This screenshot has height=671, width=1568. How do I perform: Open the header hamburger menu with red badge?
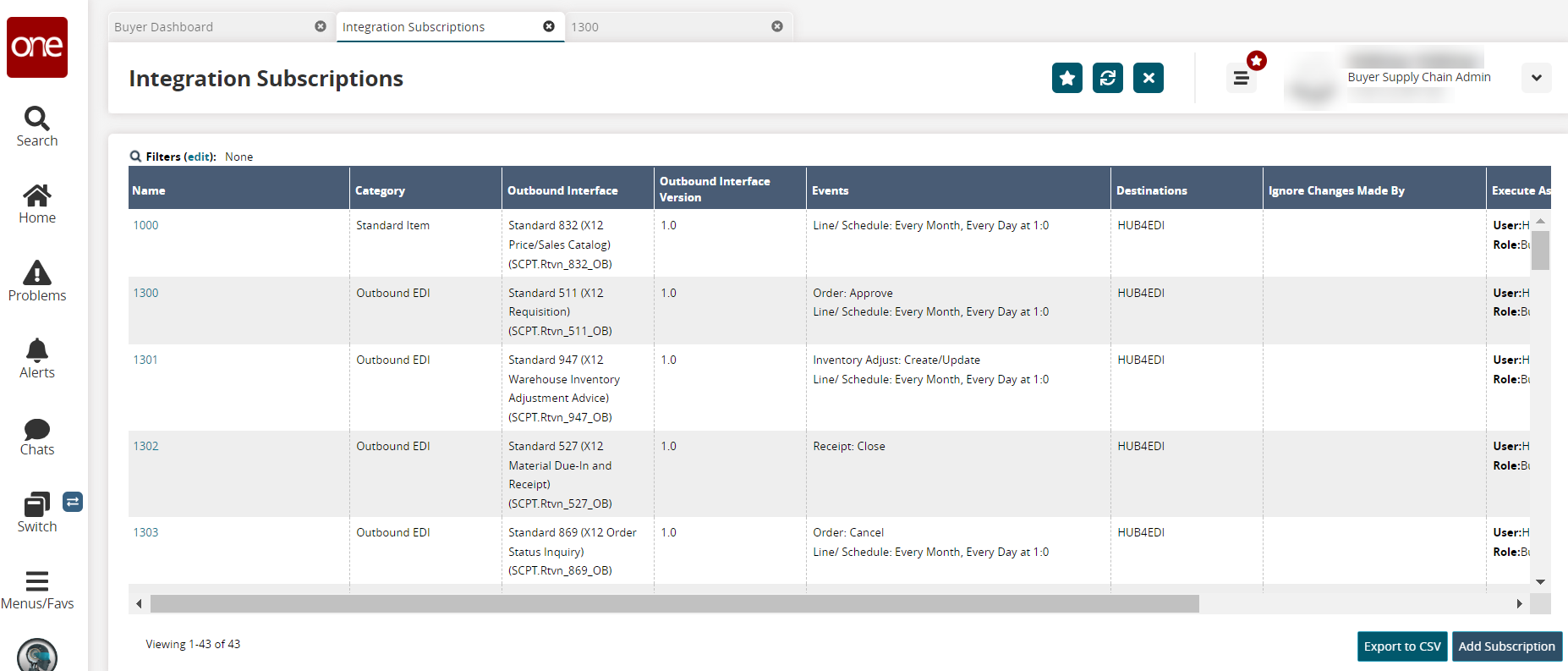[1242, 78]
